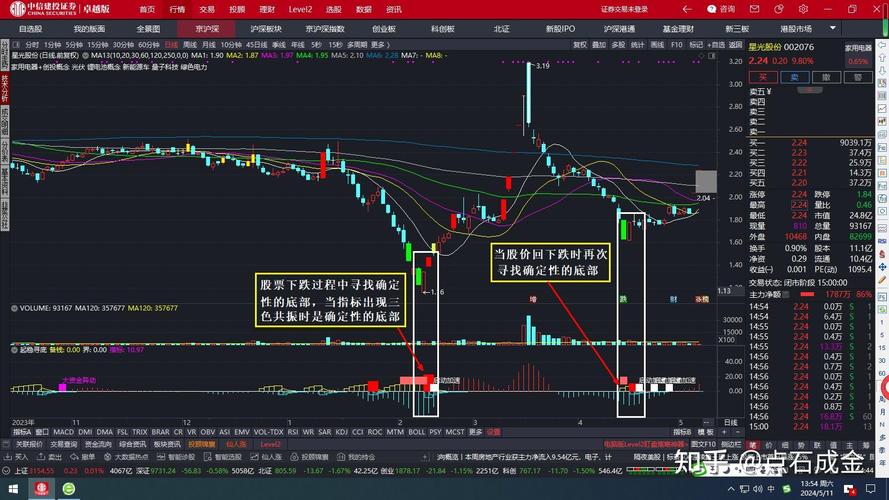The height and width of the screenshot is (500, 889).
Task: Switch to the 自选股 tab
Action: click(31, 28)
